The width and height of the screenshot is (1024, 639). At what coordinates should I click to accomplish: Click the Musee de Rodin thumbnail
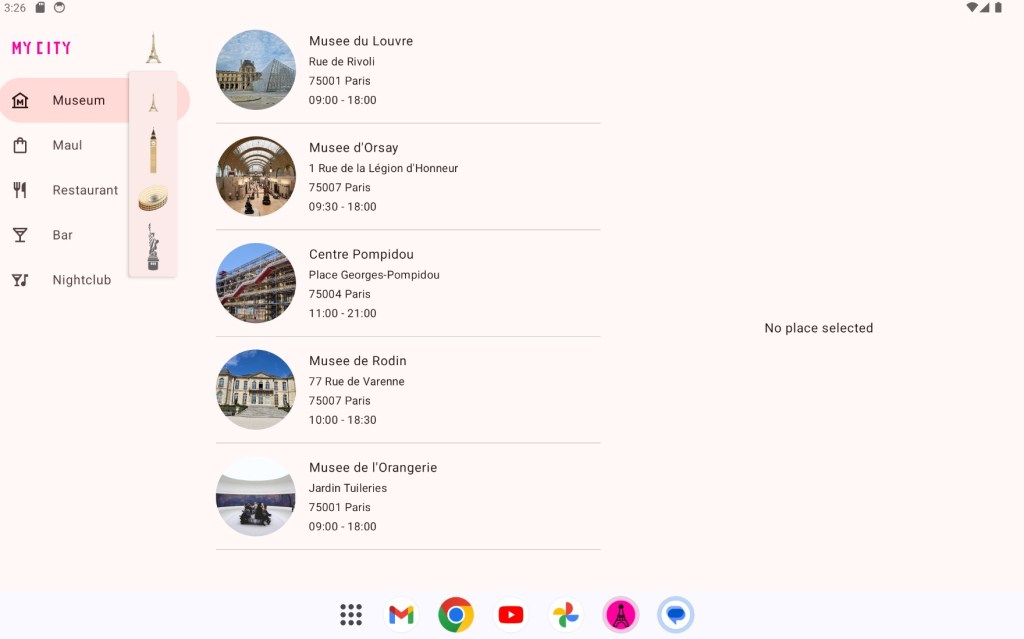coord(256,390)
